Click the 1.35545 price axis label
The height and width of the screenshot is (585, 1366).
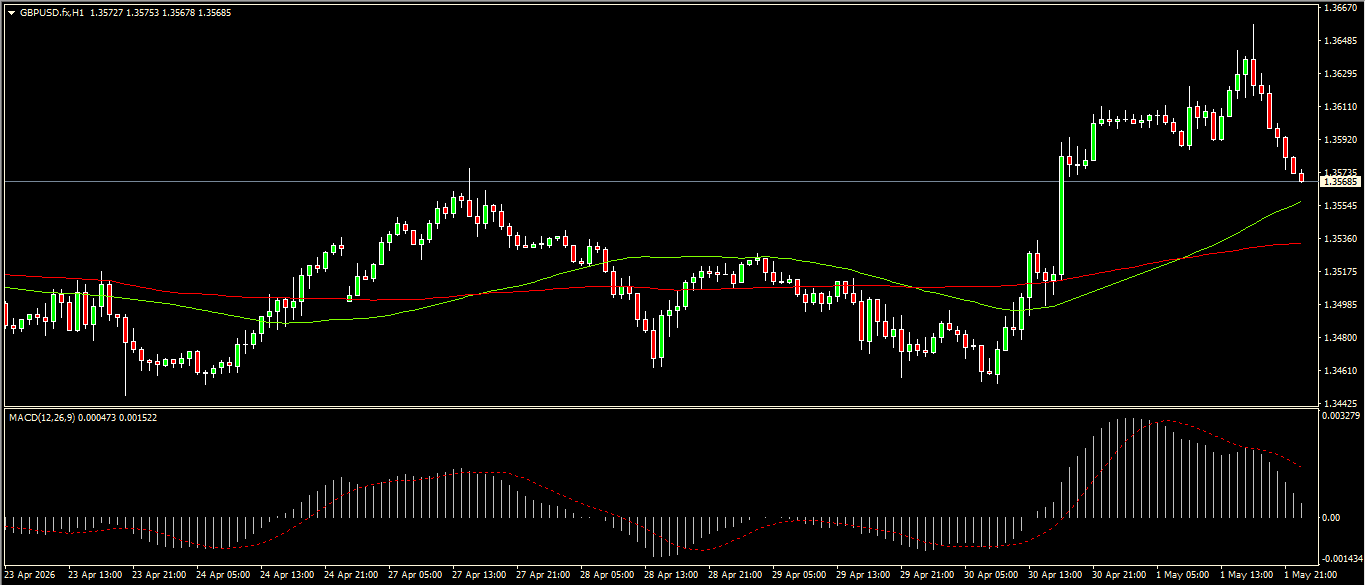[1339, 205]
